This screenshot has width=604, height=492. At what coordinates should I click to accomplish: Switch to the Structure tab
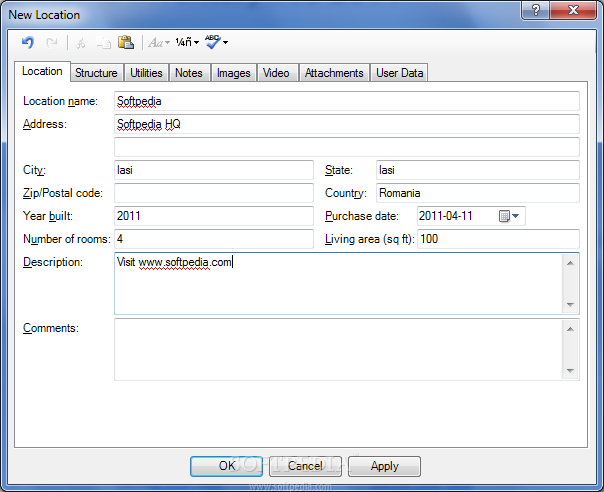click(96, 73)
